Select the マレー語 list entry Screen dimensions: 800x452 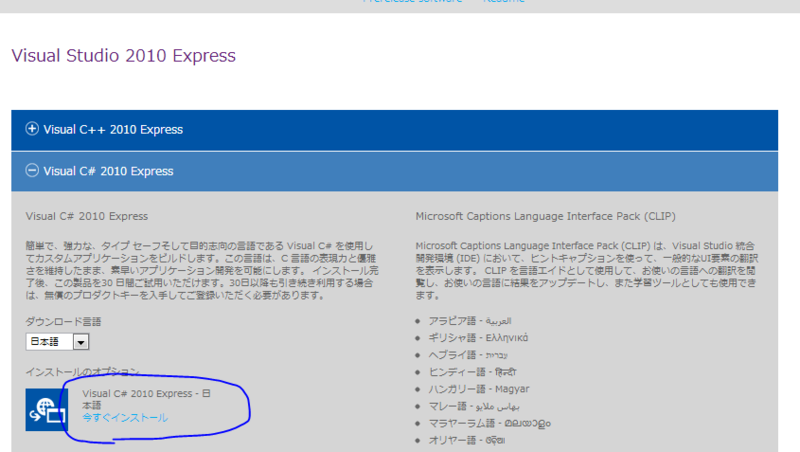[x=474, y=406]
